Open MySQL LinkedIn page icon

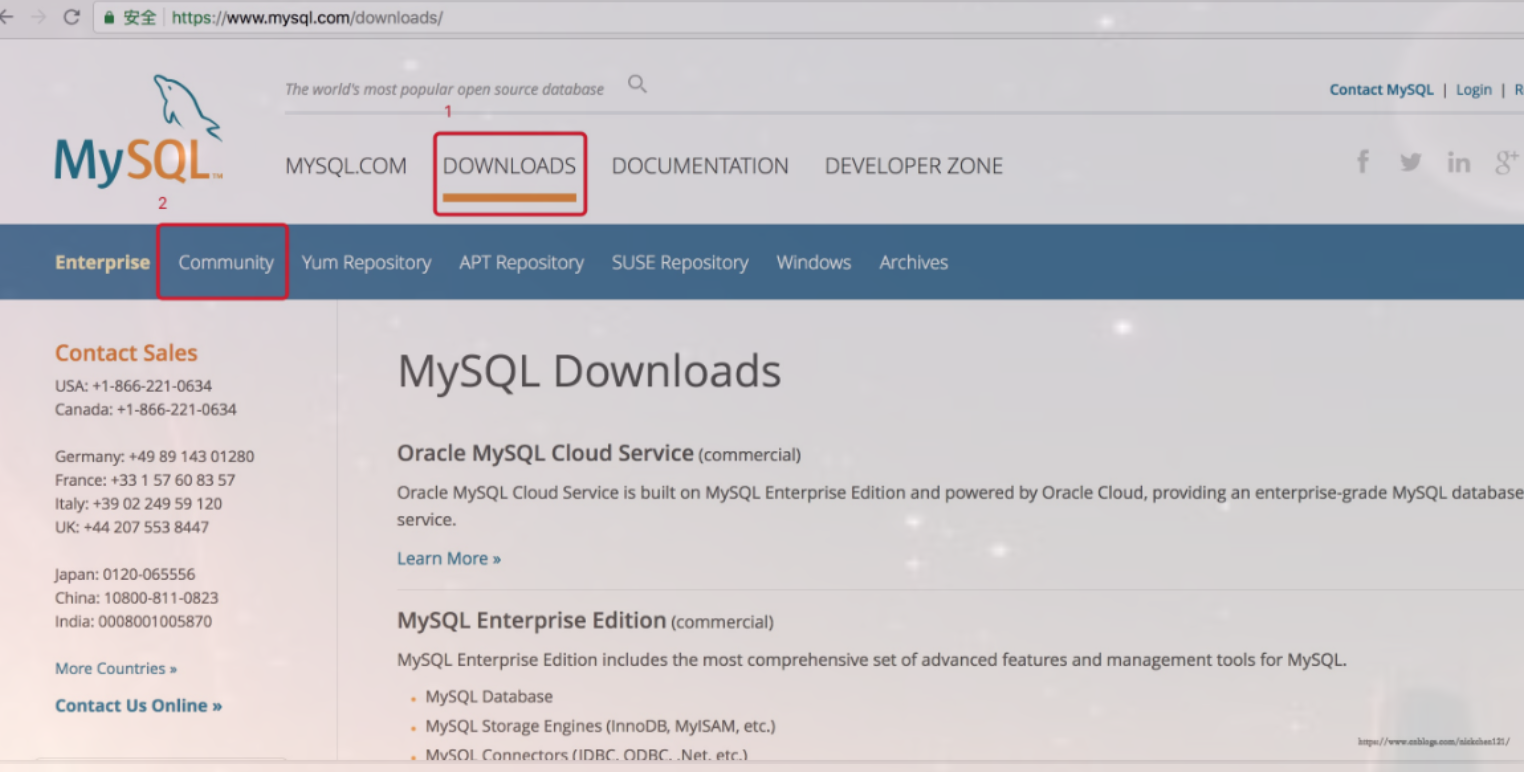tap(1459, 162)
